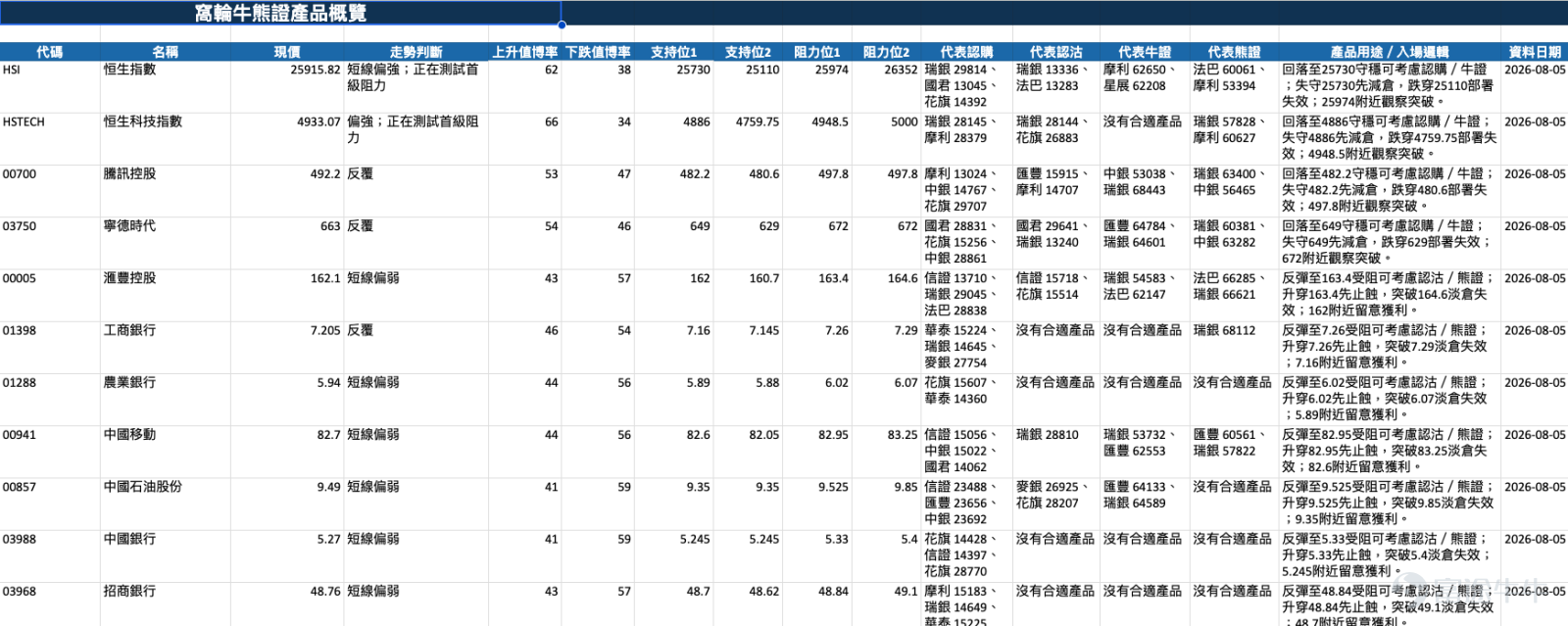Select the 支持位1 header cell
The width and height of the screenshot is (1568, 626).
tap(674, 52)
